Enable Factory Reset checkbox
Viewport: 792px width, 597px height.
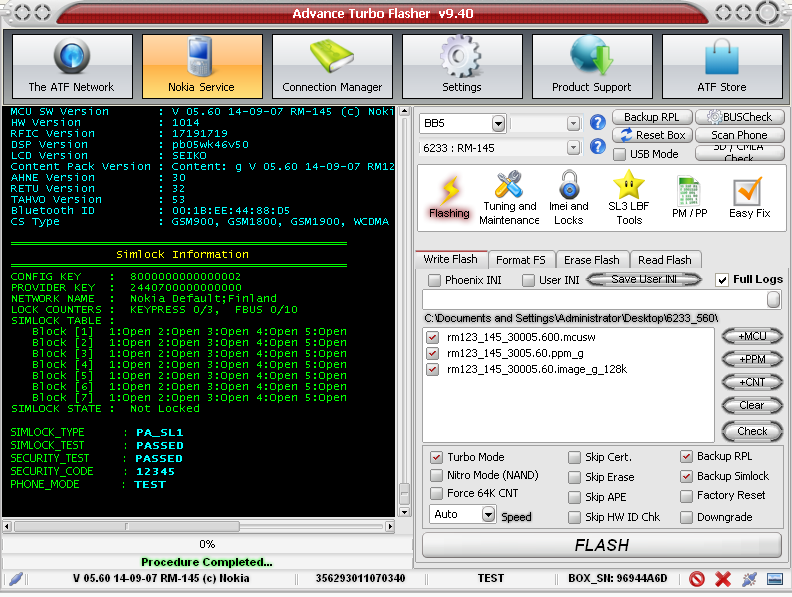(686, 496)
